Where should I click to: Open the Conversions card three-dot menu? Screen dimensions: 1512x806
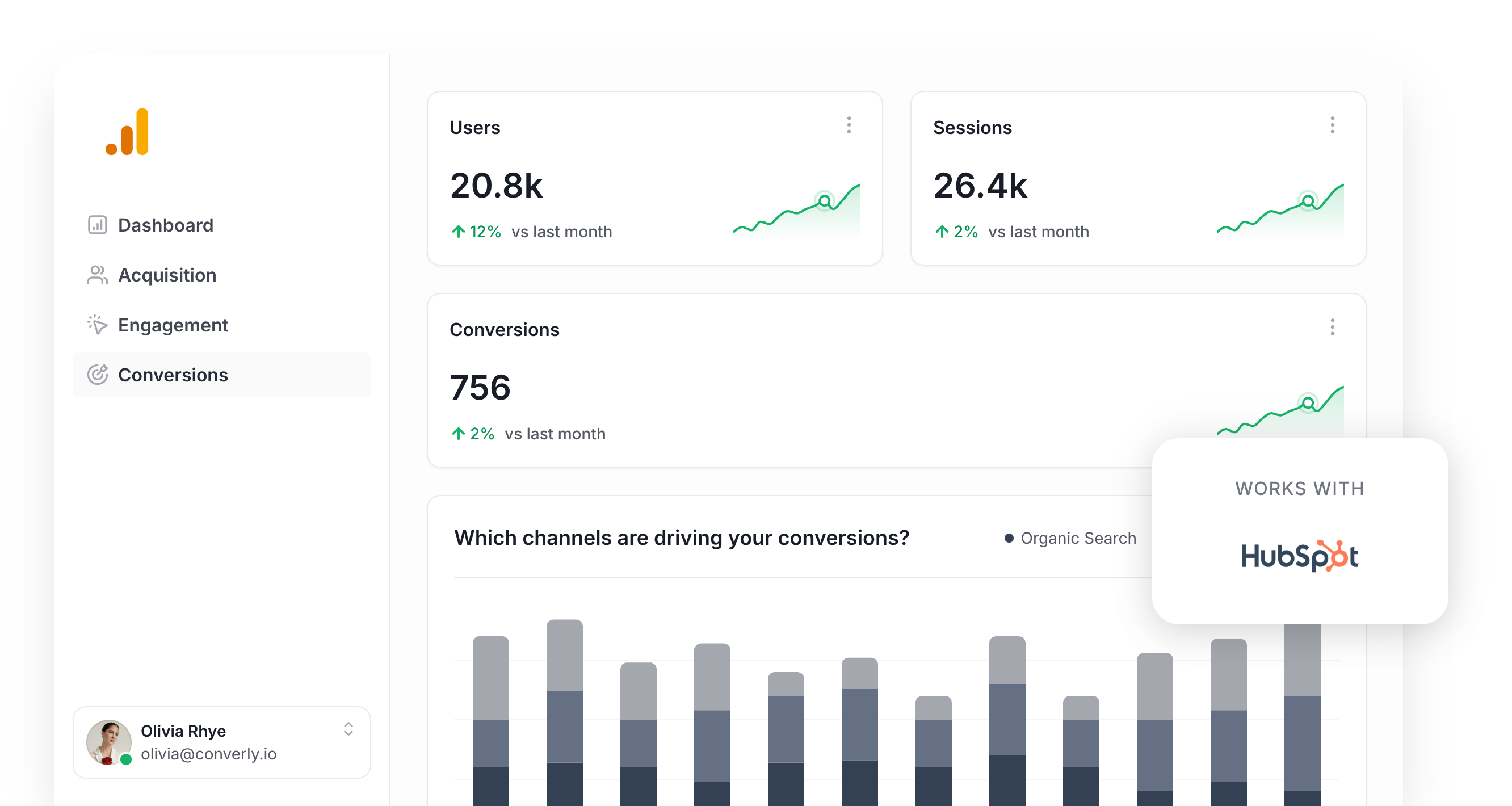(x=1333, y=327)
